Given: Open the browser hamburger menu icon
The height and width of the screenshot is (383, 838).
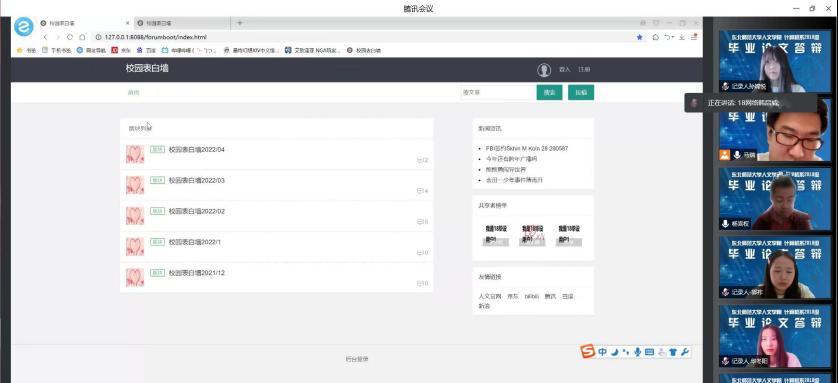Looking at the screenshot, I should pos(694,37).
